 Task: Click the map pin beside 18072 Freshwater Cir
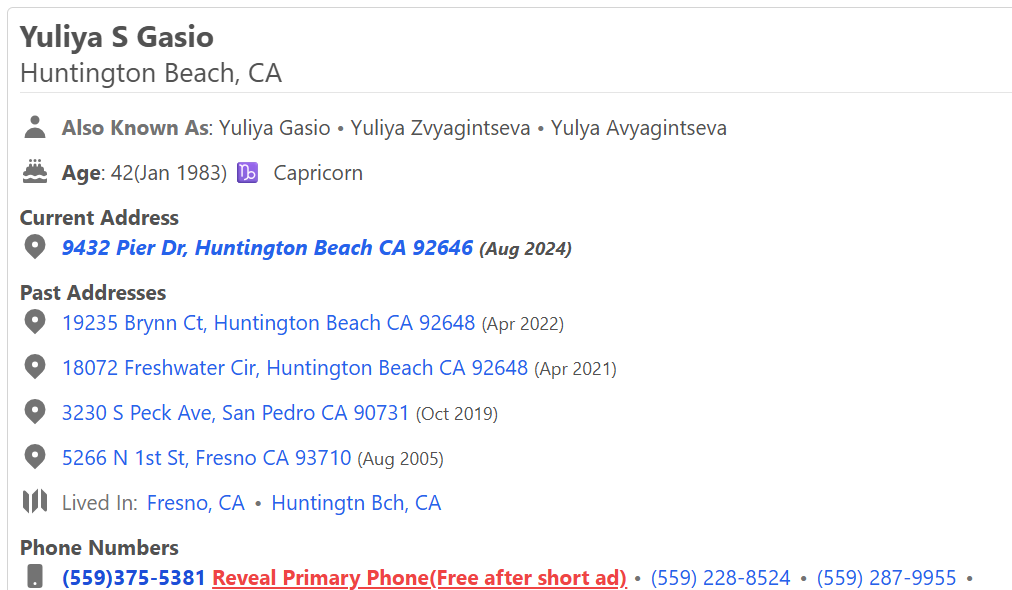coord(35,367)
